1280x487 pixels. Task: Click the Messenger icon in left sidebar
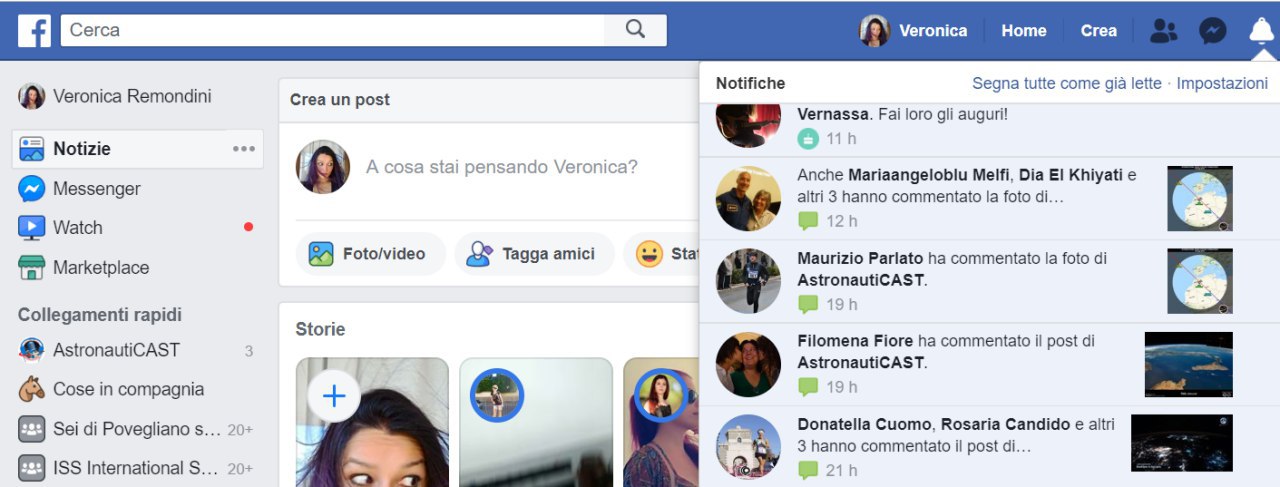(x=32, y=189)
